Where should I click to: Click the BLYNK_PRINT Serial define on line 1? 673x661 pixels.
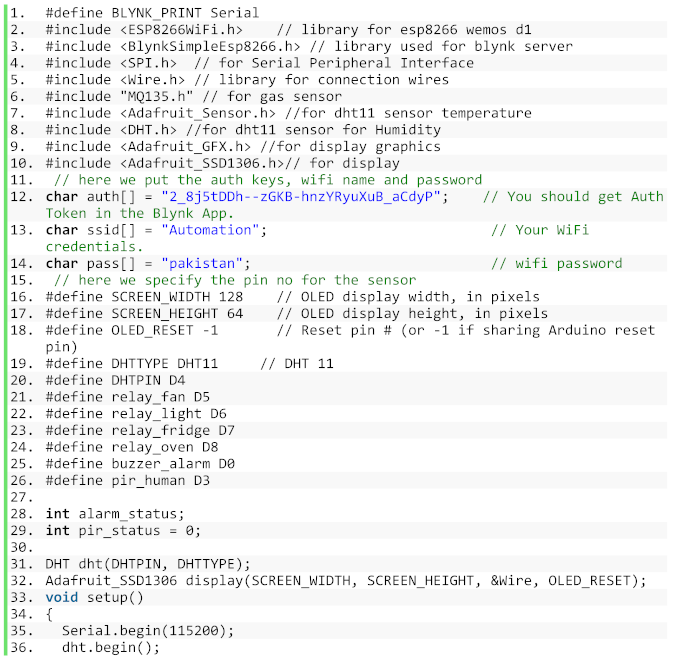tap(152, 13)
